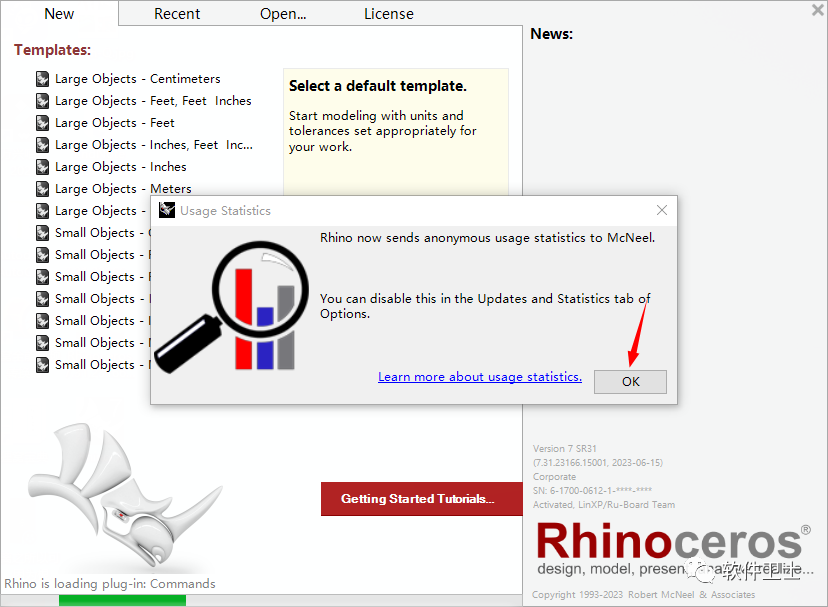Viewport: 828px width, 607px height.
Task: Switch to the License tab
Action: pos(389,14)
